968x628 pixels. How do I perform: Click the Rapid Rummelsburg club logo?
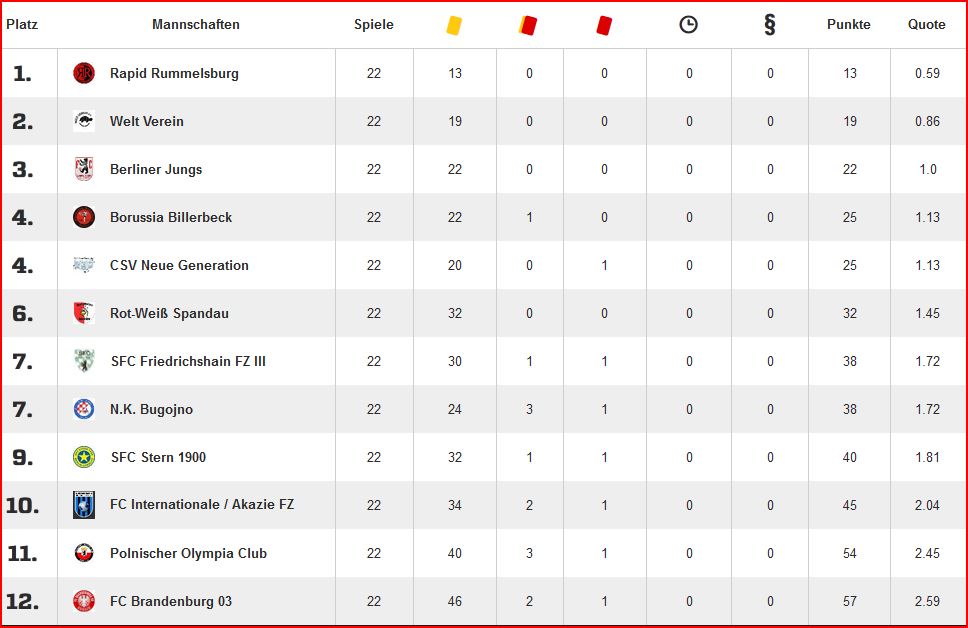[84, 73]
